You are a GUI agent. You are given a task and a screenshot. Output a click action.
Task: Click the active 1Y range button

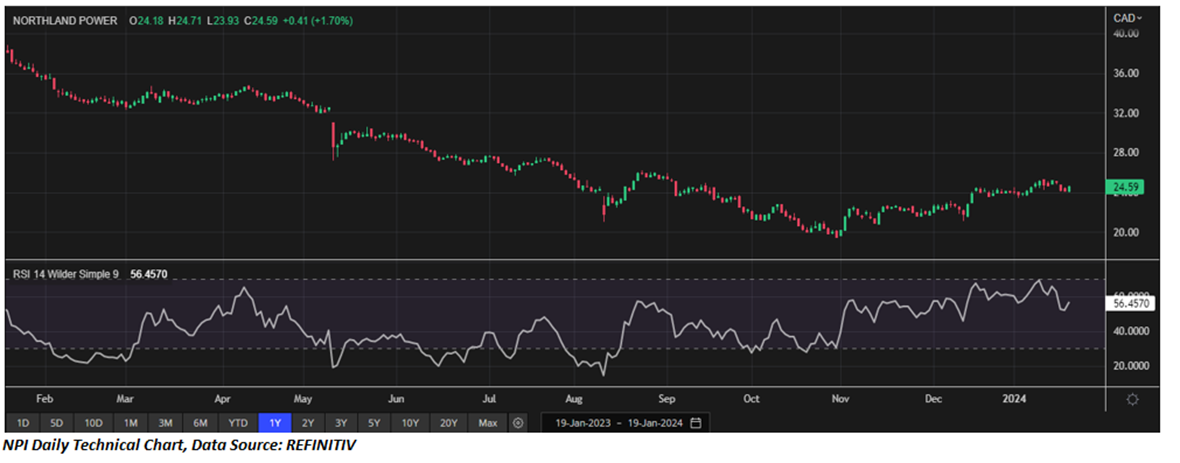coord(273,422)
